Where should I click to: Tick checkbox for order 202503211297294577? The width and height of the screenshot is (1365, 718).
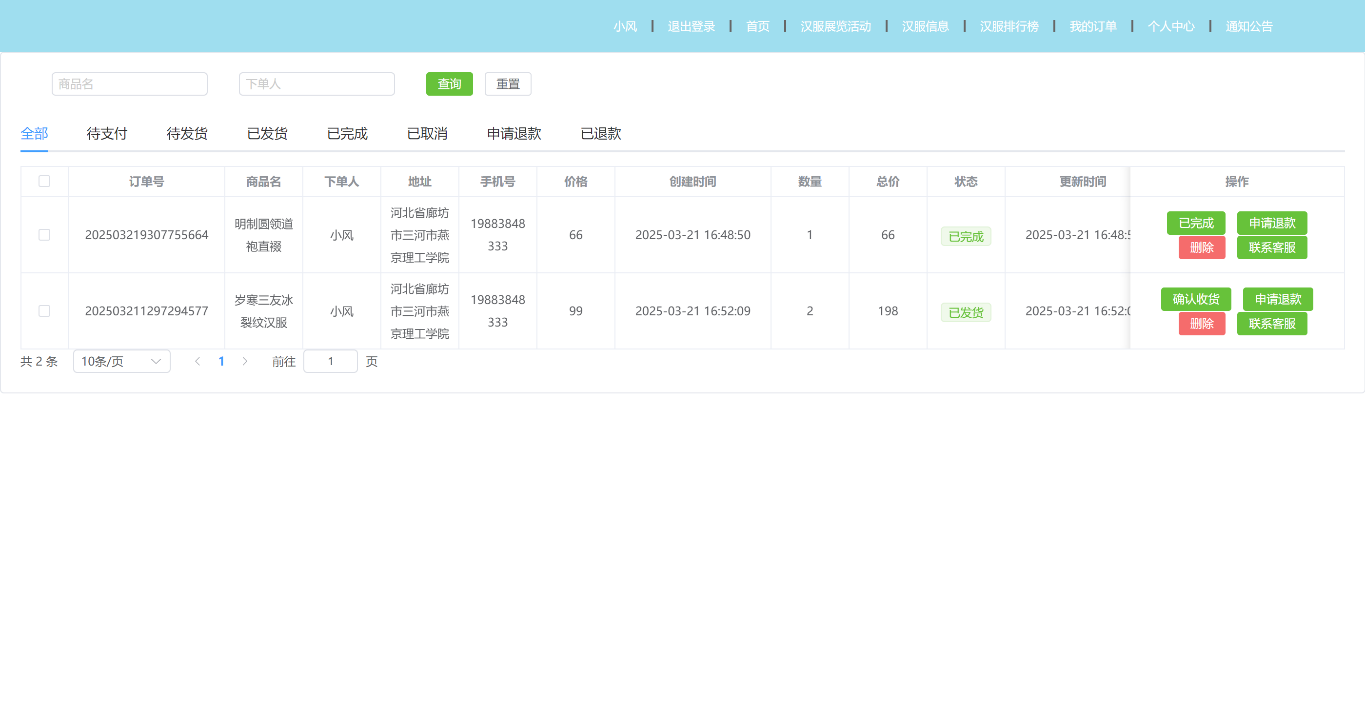44,311
